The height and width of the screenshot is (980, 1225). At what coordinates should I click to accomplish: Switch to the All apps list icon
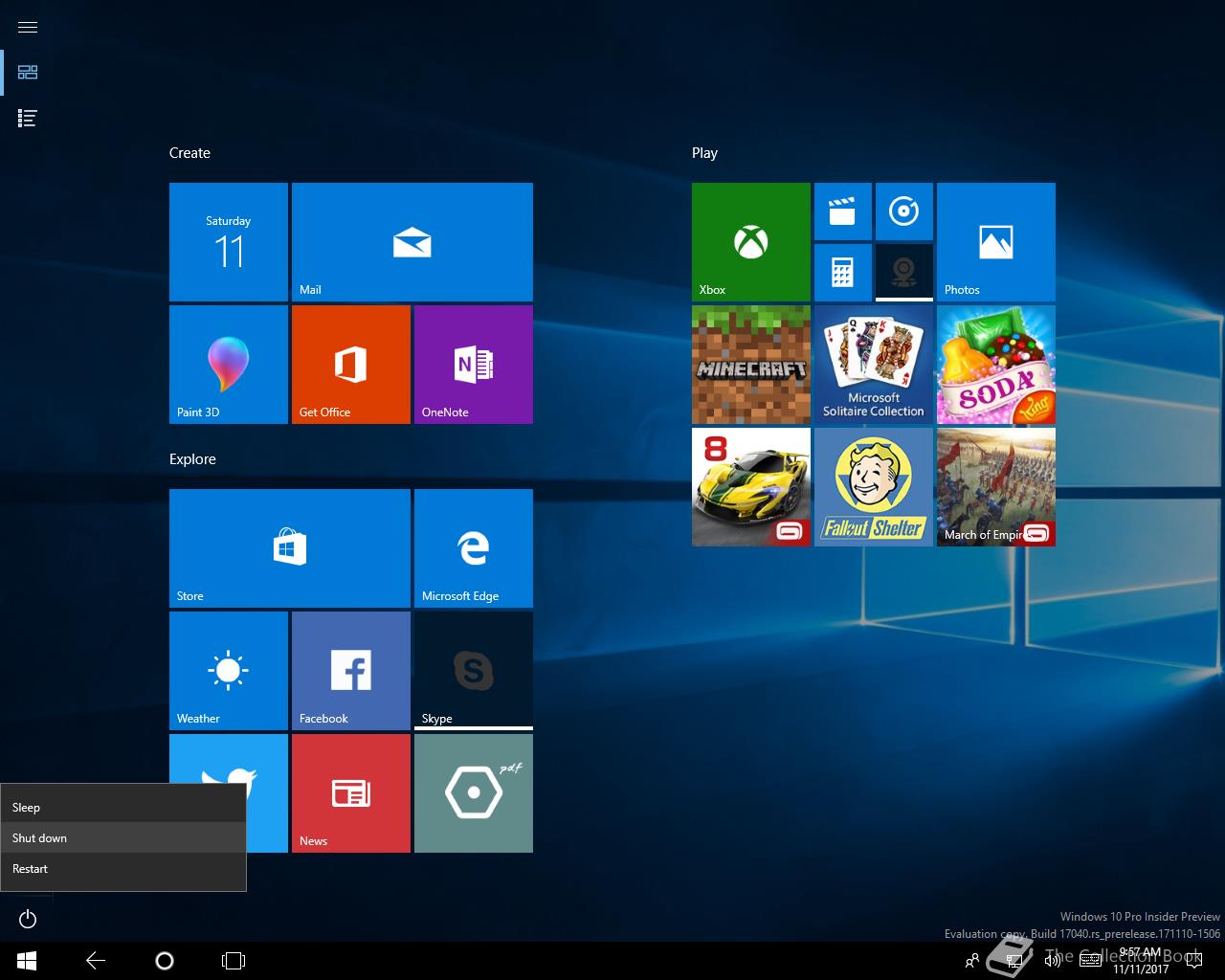[x=28, y=119]
